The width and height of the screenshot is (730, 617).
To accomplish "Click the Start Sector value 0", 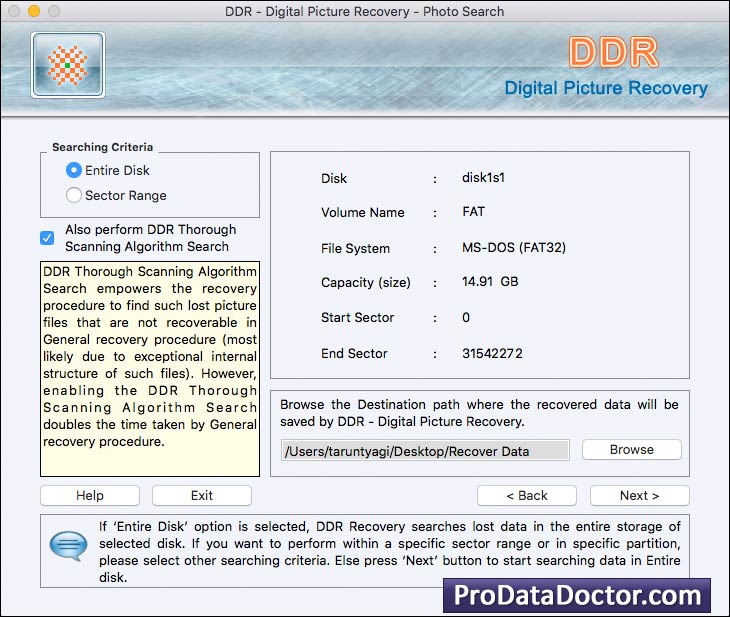I will click(466, 318).
